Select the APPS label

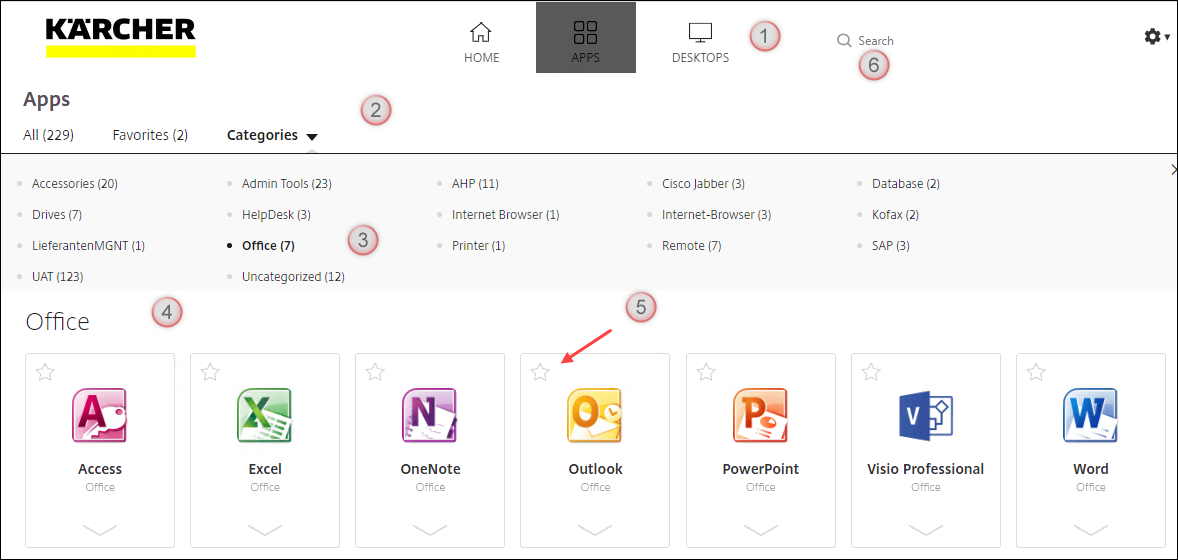(x=585, y=58)
